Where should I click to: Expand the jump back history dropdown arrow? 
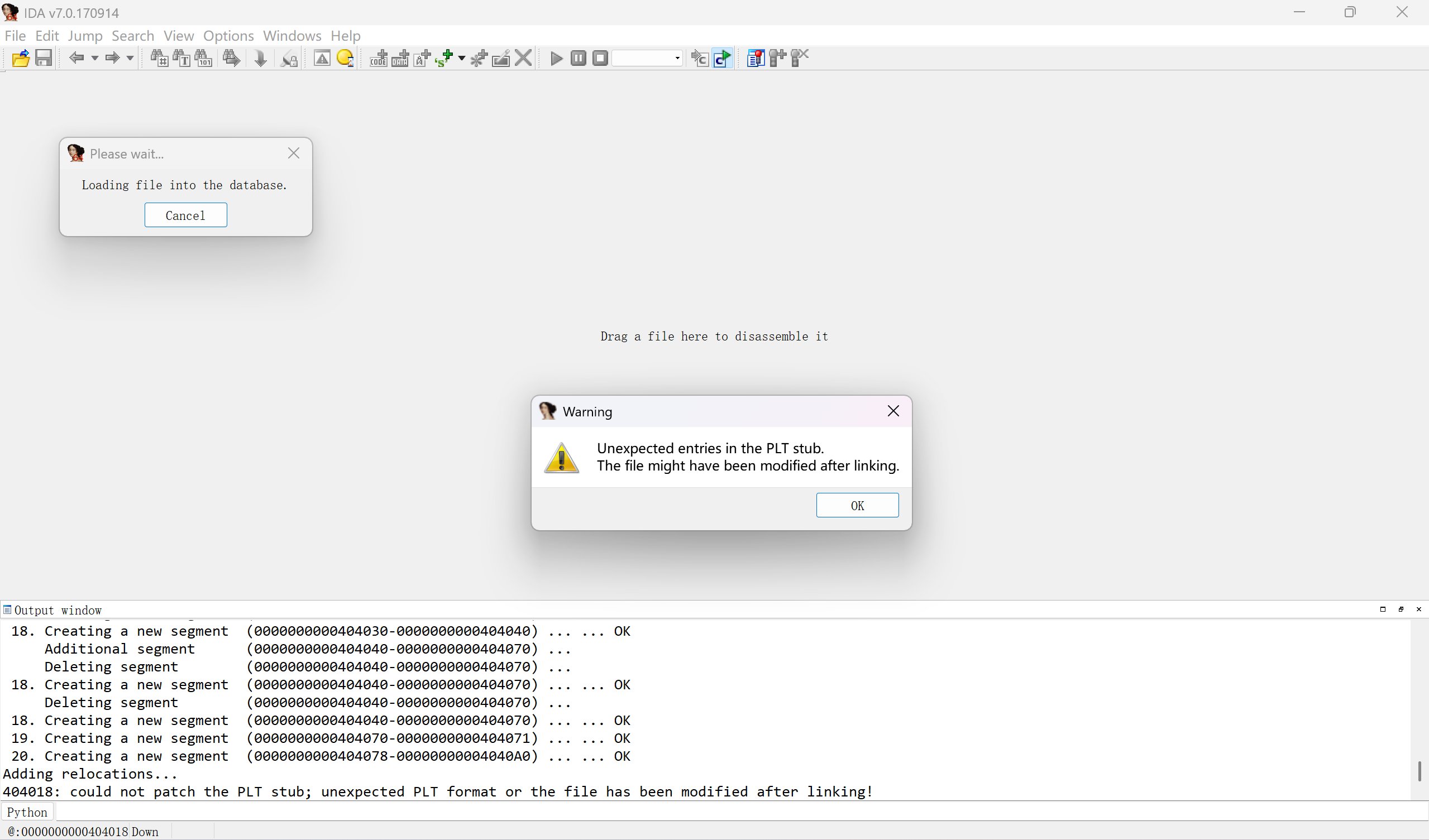95,58
